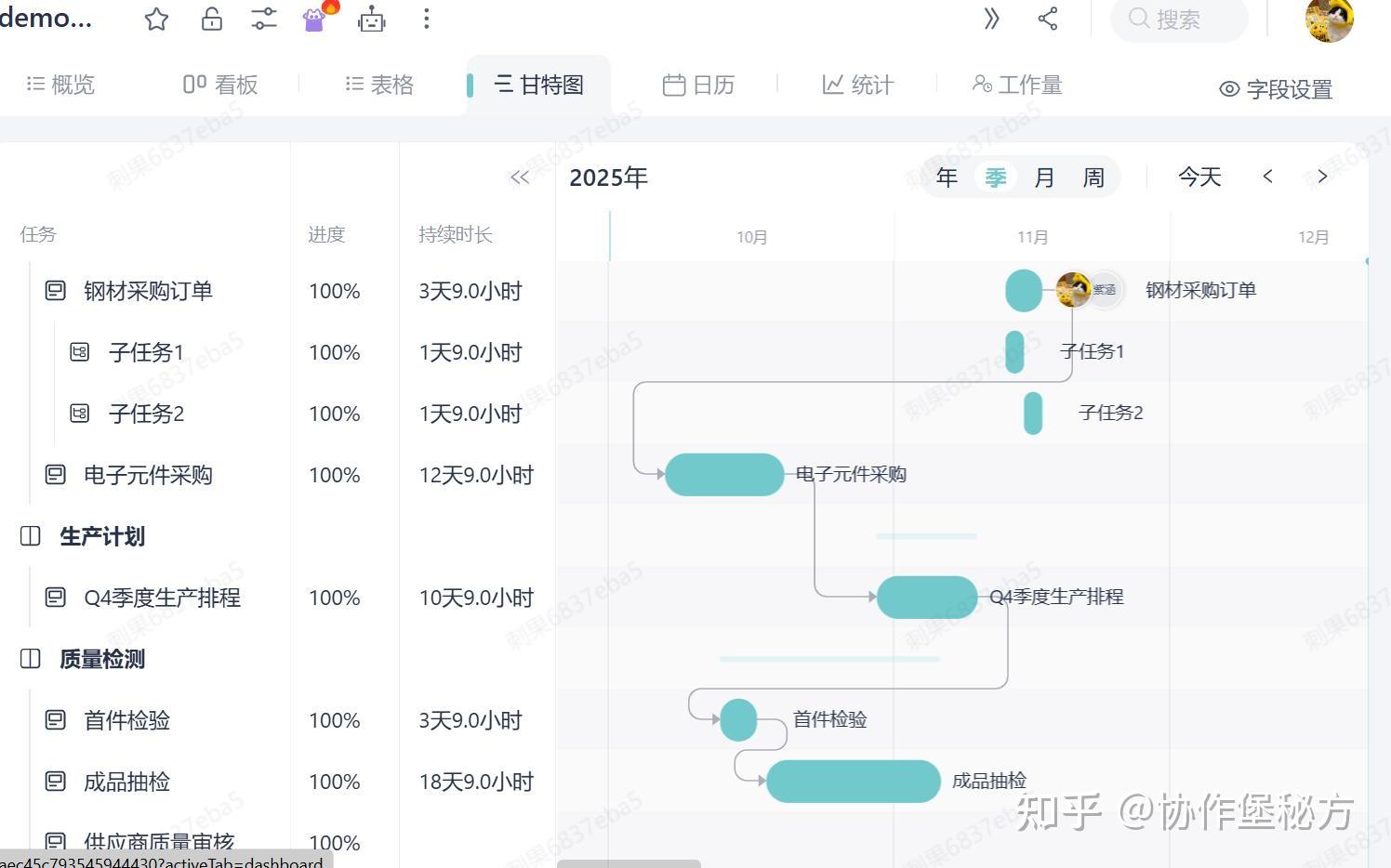Click the Q4季度生产排程 Gantt bar
This screenshot has height=868, width=1391.
[927, 597]
